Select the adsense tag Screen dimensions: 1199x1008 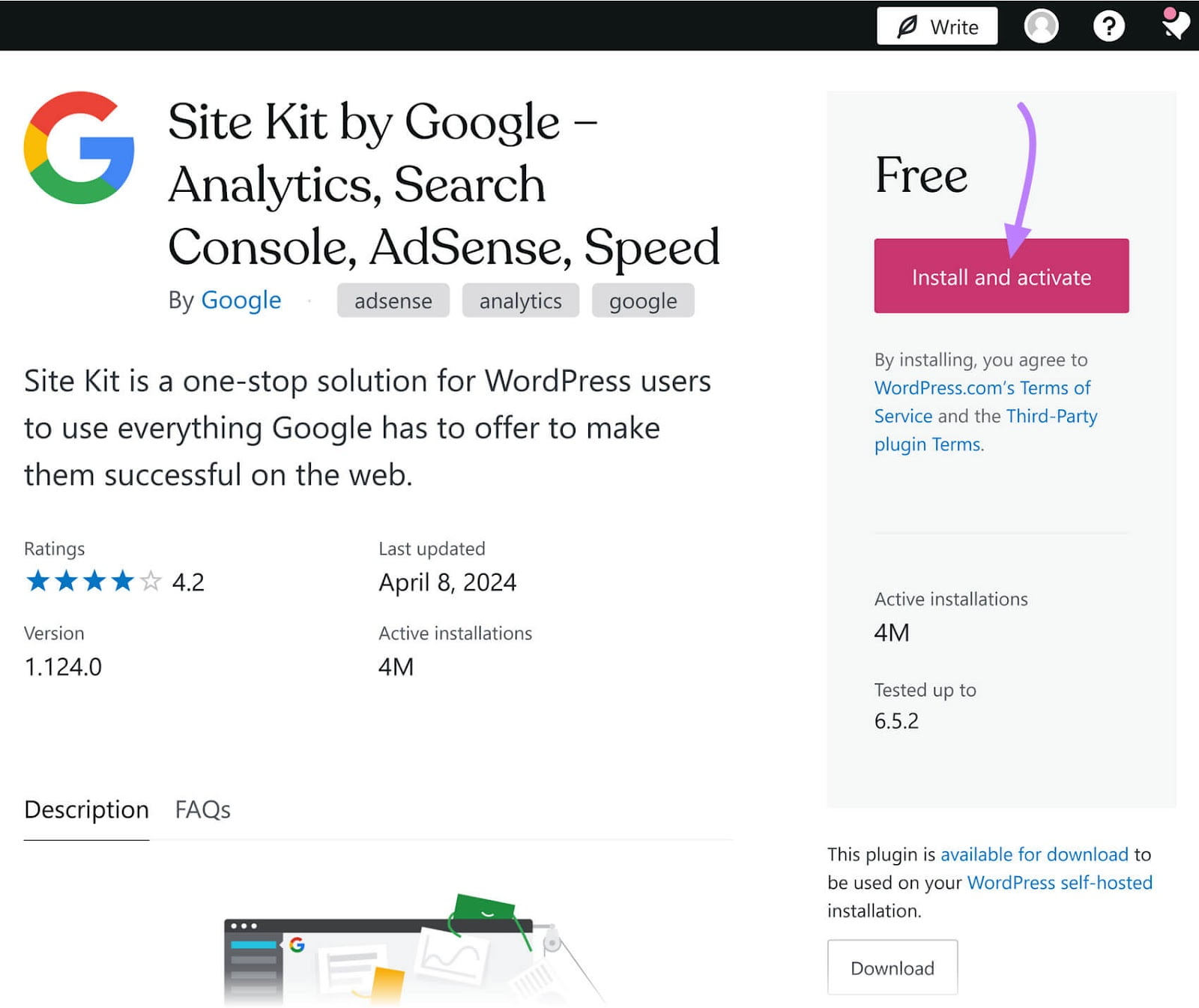click(393, 301)
